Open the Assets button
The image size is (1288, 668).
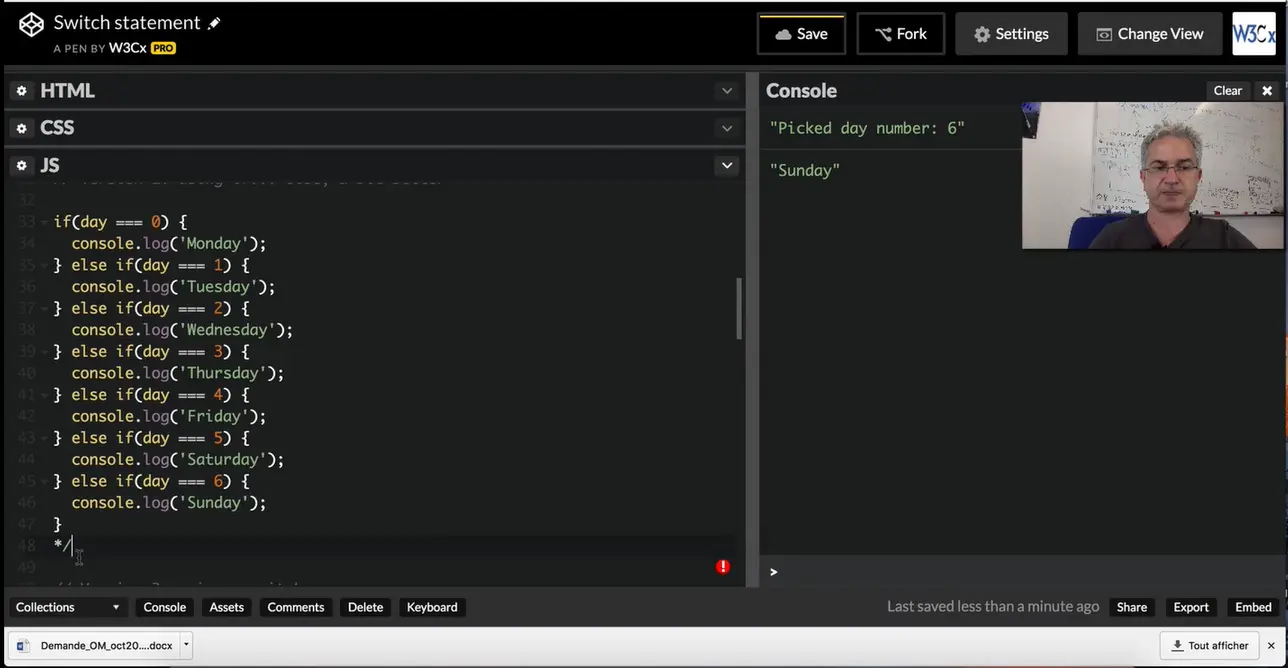point(227,607)
